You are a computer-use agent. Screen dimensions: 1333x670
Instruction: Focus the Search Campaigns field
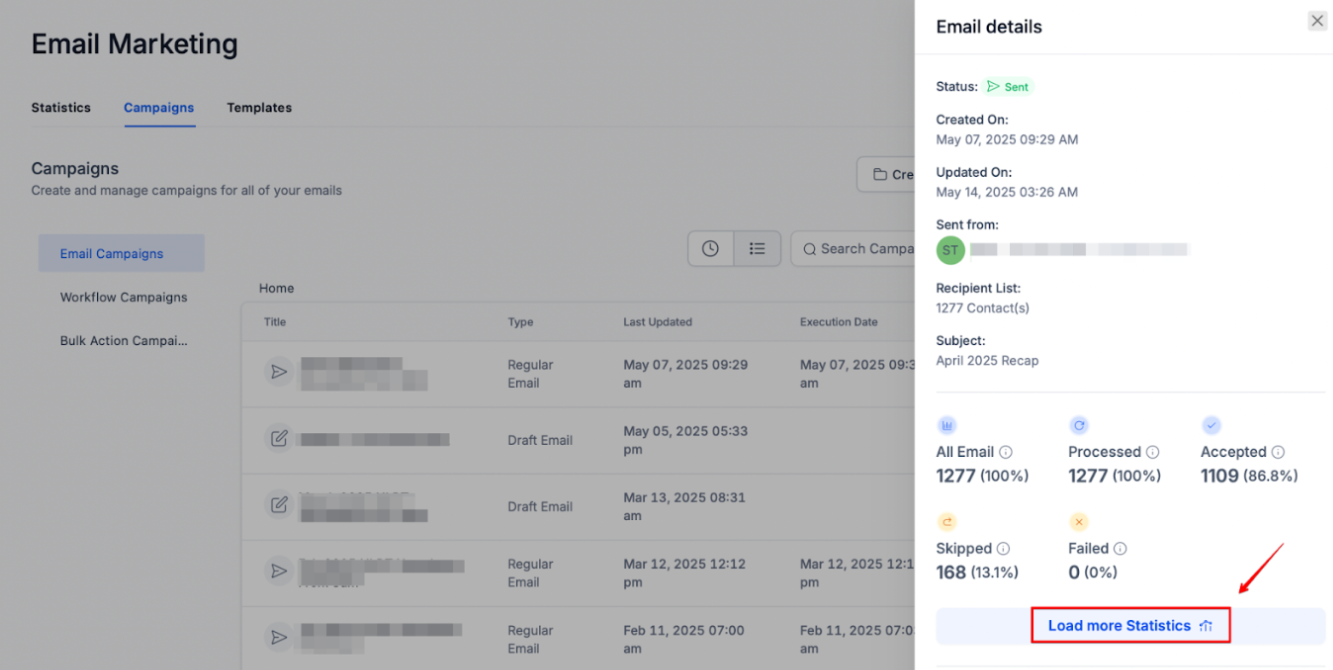coord(853,249)
